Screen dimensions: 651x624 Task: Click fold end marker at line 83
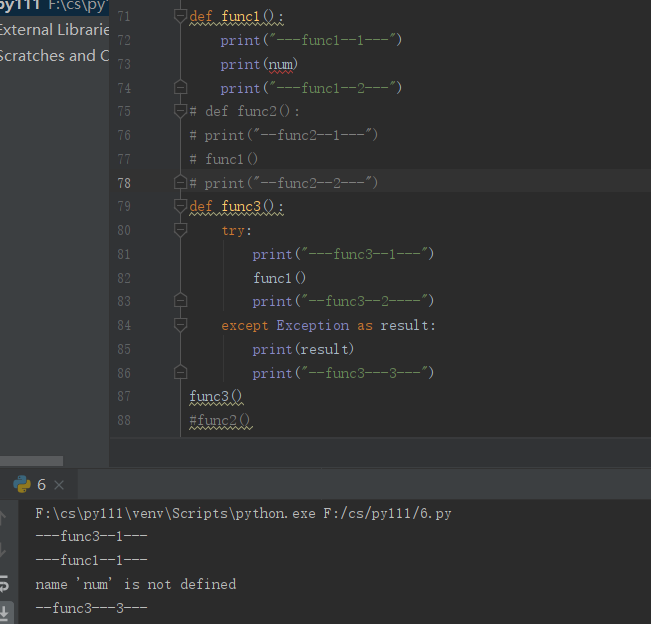click(180, 301)
